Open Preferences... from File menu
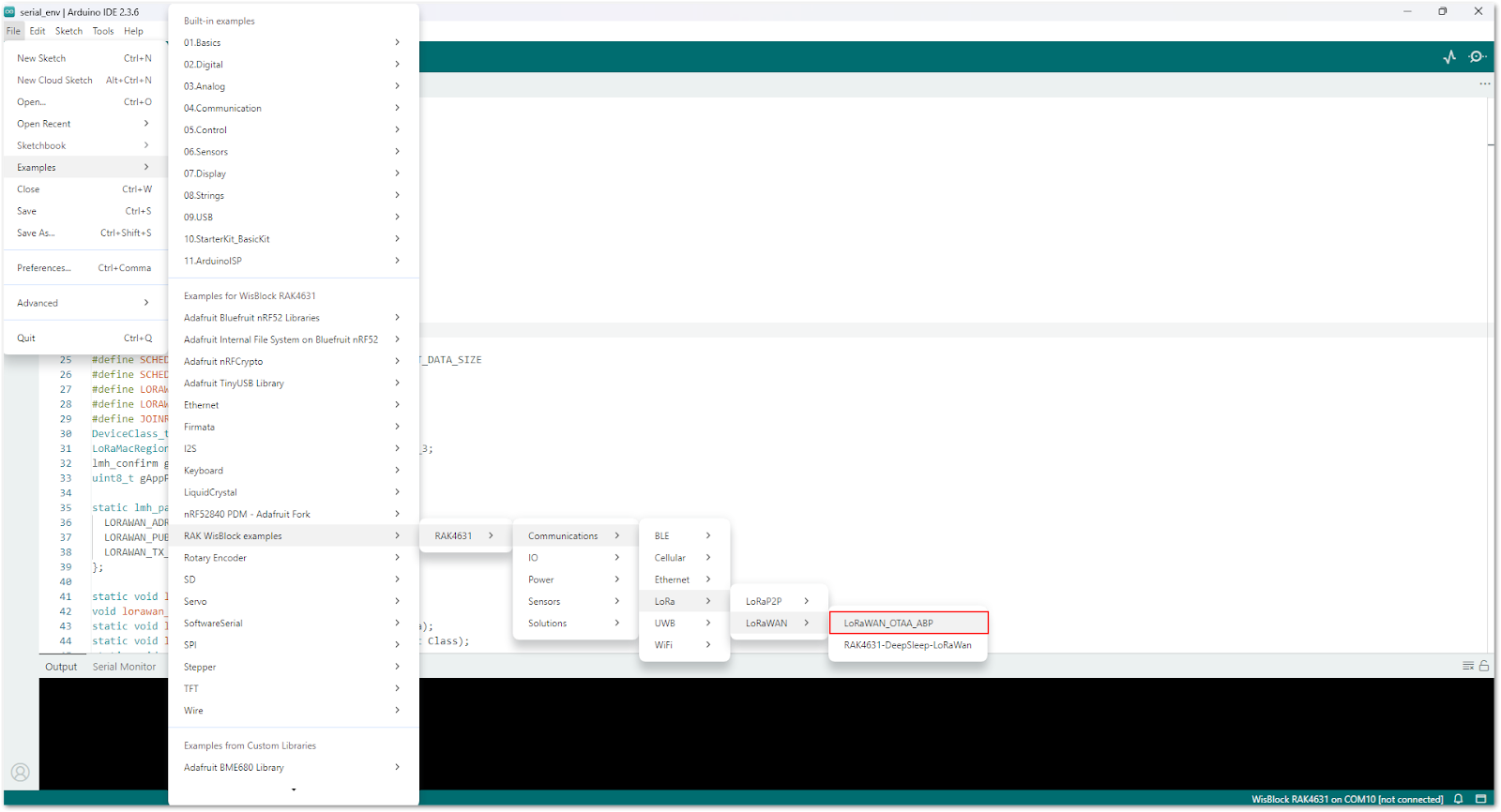1501x812 pixels. 84,268
